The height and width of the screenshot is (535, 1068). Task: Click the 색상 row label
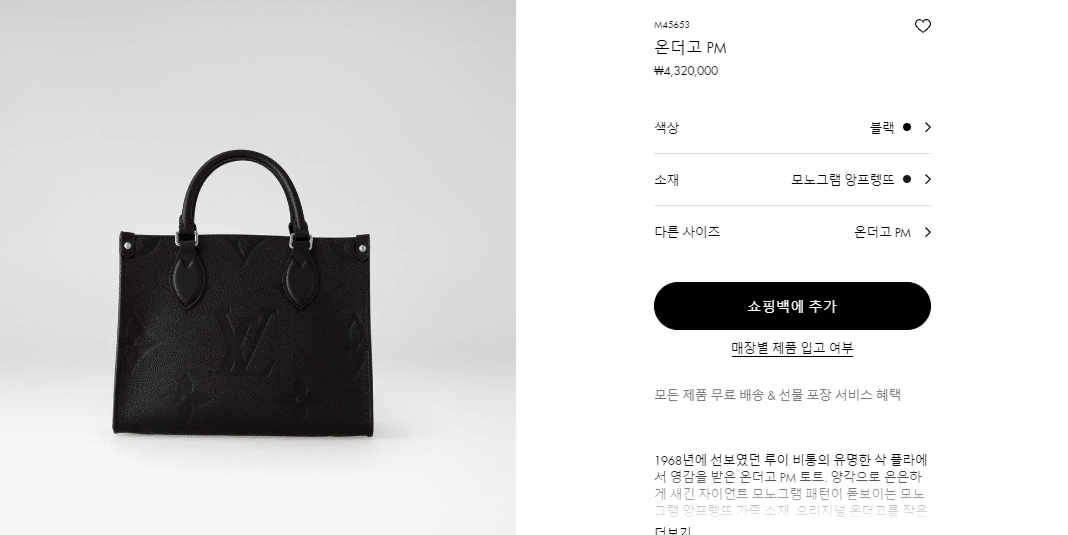point(666,127)
